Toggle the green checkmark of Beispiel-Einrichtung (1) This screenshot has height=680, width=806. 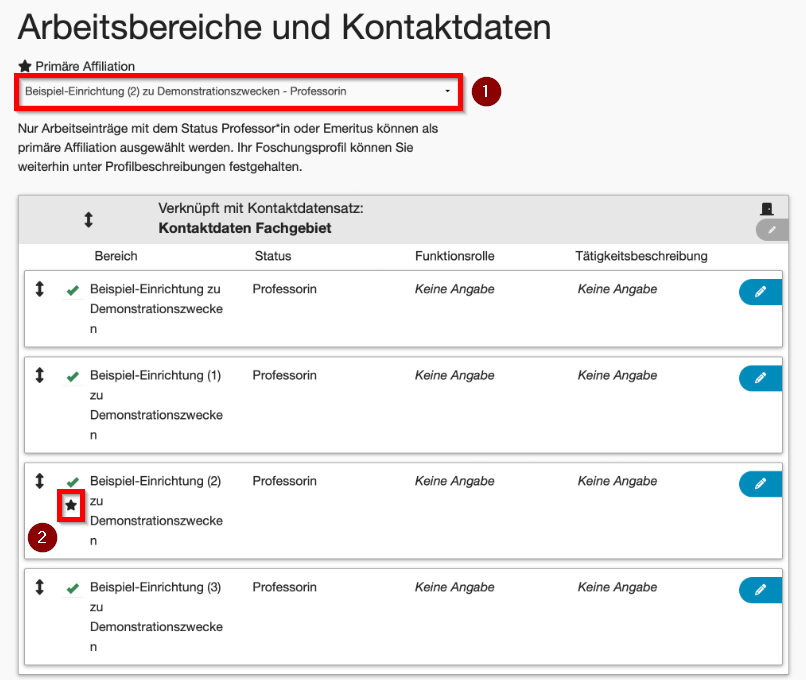tap(72, 377)
